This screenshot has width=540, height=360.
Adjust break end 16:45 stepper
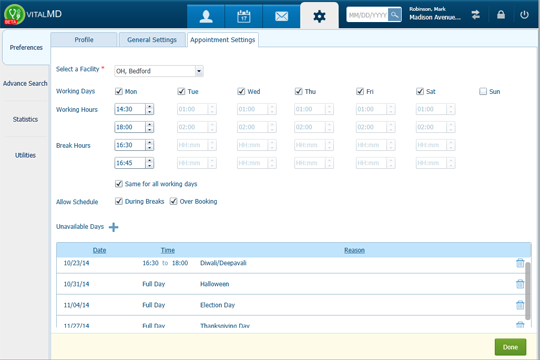[149, 163]
